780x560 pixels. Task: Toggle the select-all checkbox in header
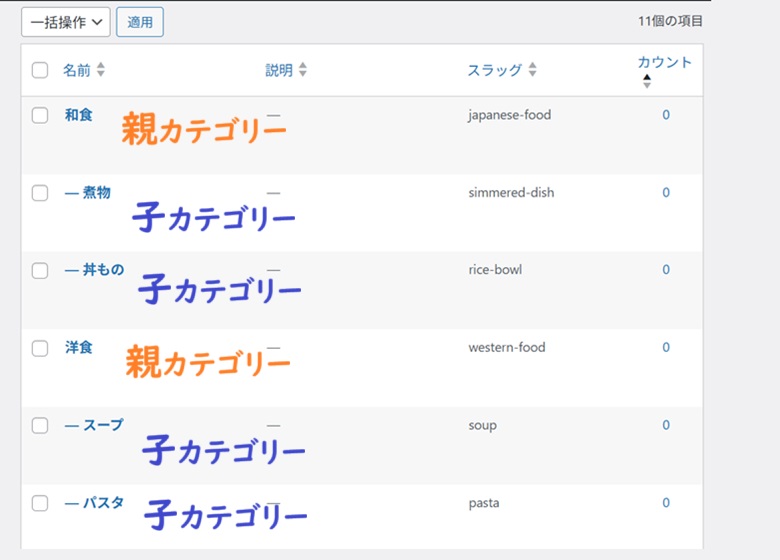pyautogui.click(x=40, y=70)
